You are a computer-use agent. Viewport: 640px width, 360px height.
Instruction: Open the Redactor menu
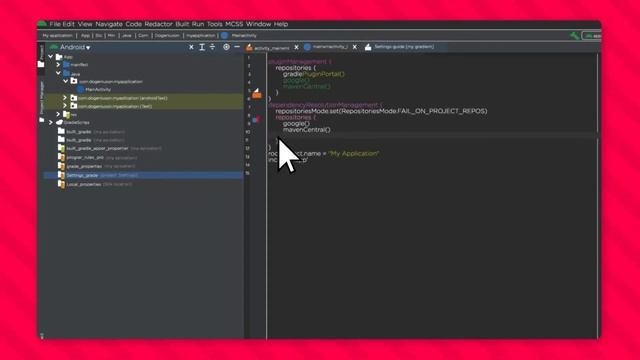158,24
